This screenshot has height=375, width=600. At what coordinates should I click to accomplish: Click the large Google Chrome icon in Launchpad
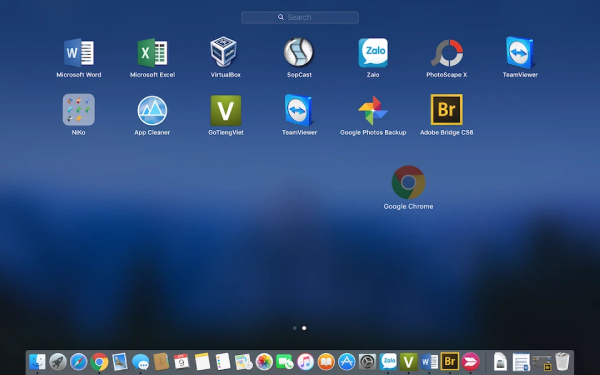coord(408,183)
